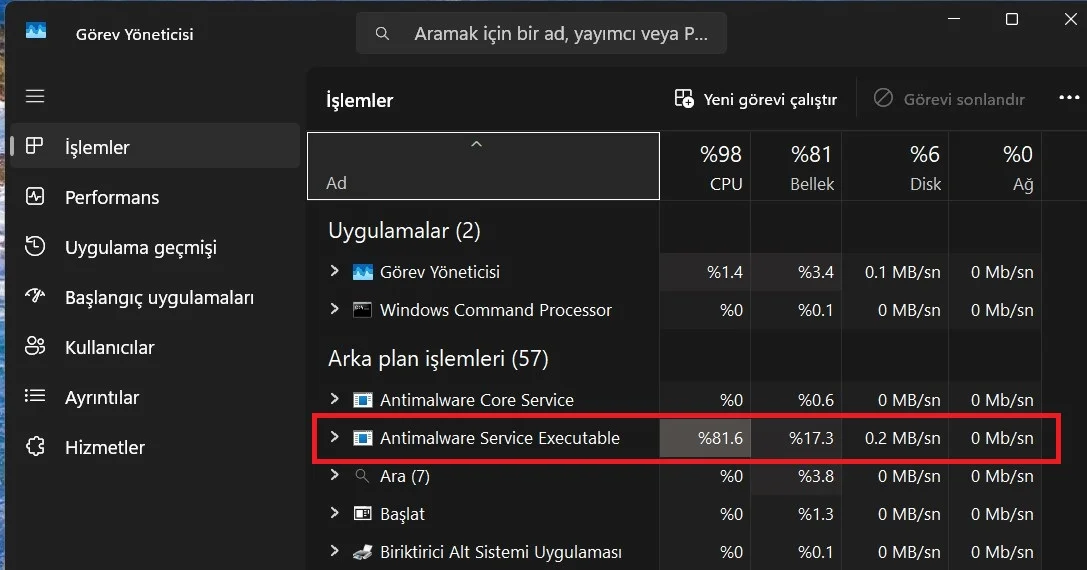Toggle sort arrow on Ad column
Image resolution: width=1087 pixels, height=570 pixels.
476,144
